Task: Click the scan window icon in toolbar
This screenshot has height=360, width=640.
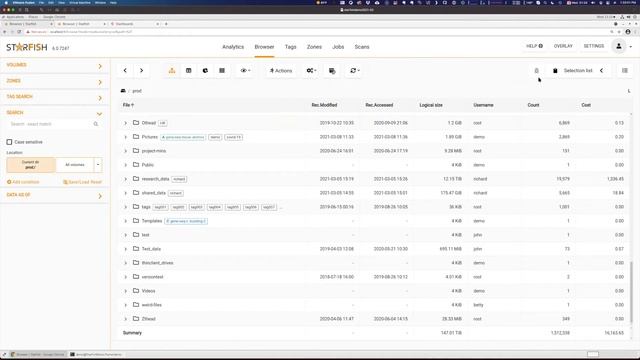Action: 332,71
